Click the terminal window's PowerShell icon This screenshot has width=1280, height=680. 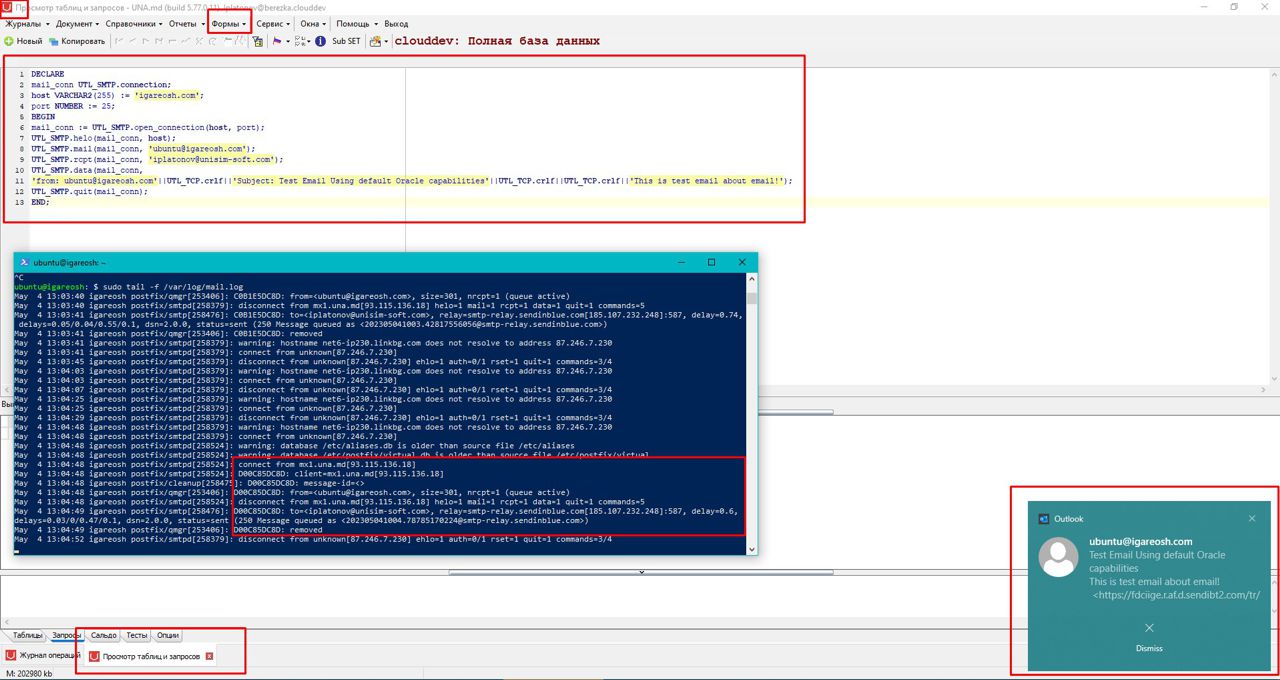pyautogui.click(x=24, y=262)
